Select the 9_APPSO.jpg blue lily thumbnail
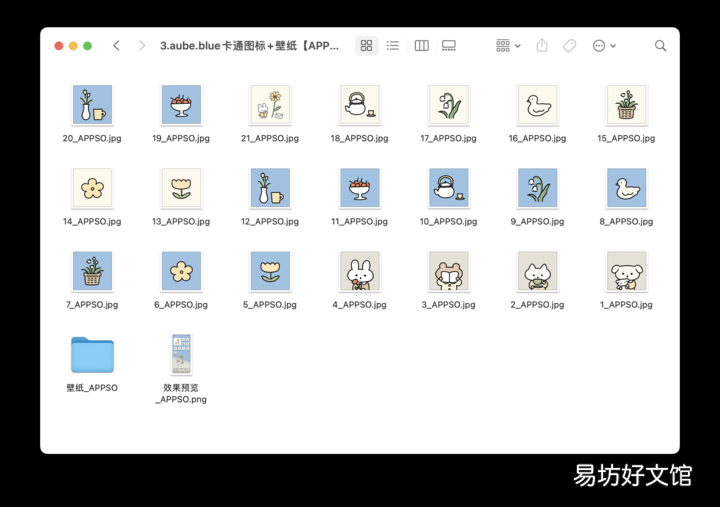The height and width of the screenshot is (507, 720). [x=538, y=188]
